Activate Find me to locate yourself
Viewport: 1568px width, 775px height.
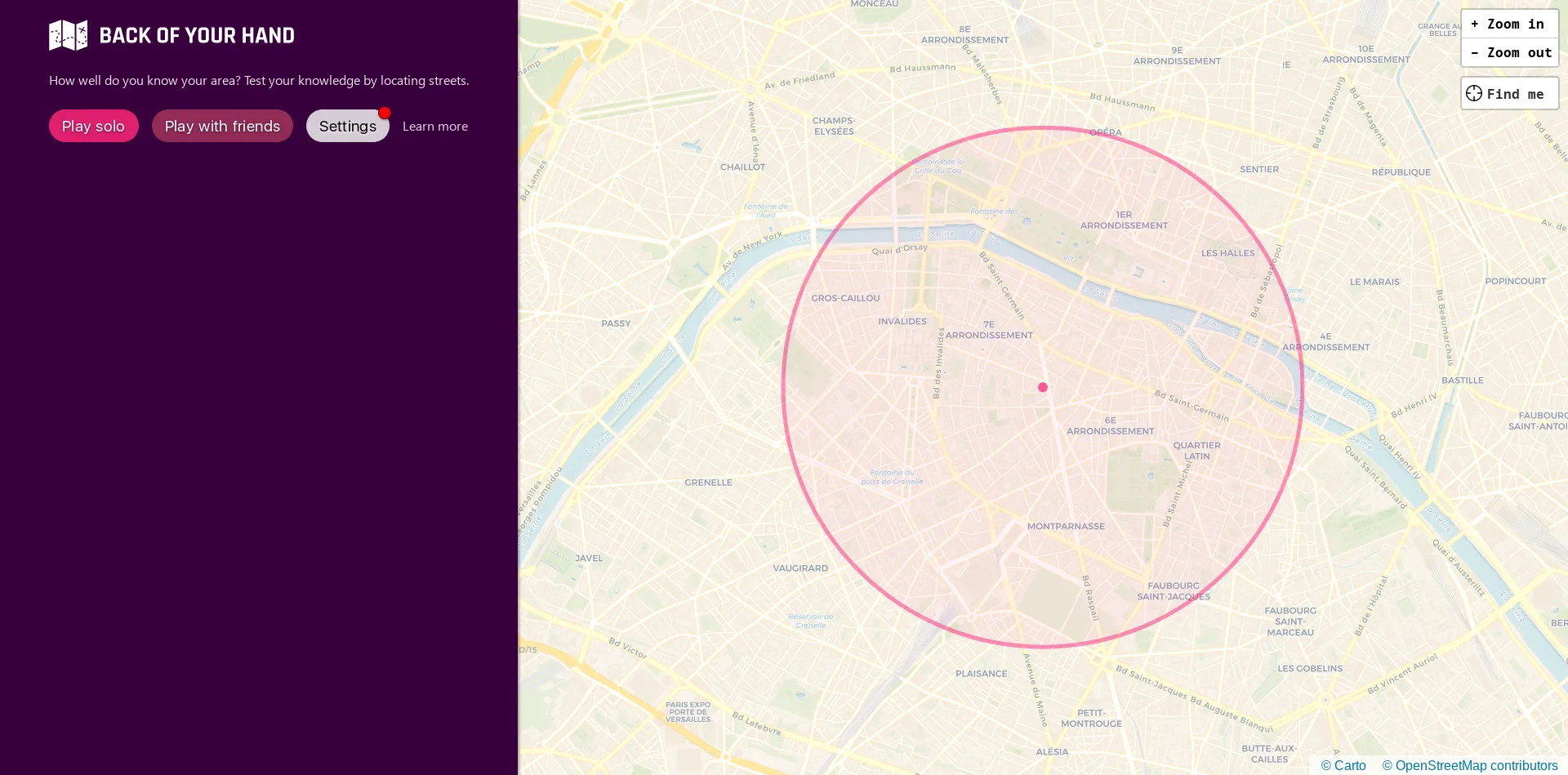(1508, 93)
